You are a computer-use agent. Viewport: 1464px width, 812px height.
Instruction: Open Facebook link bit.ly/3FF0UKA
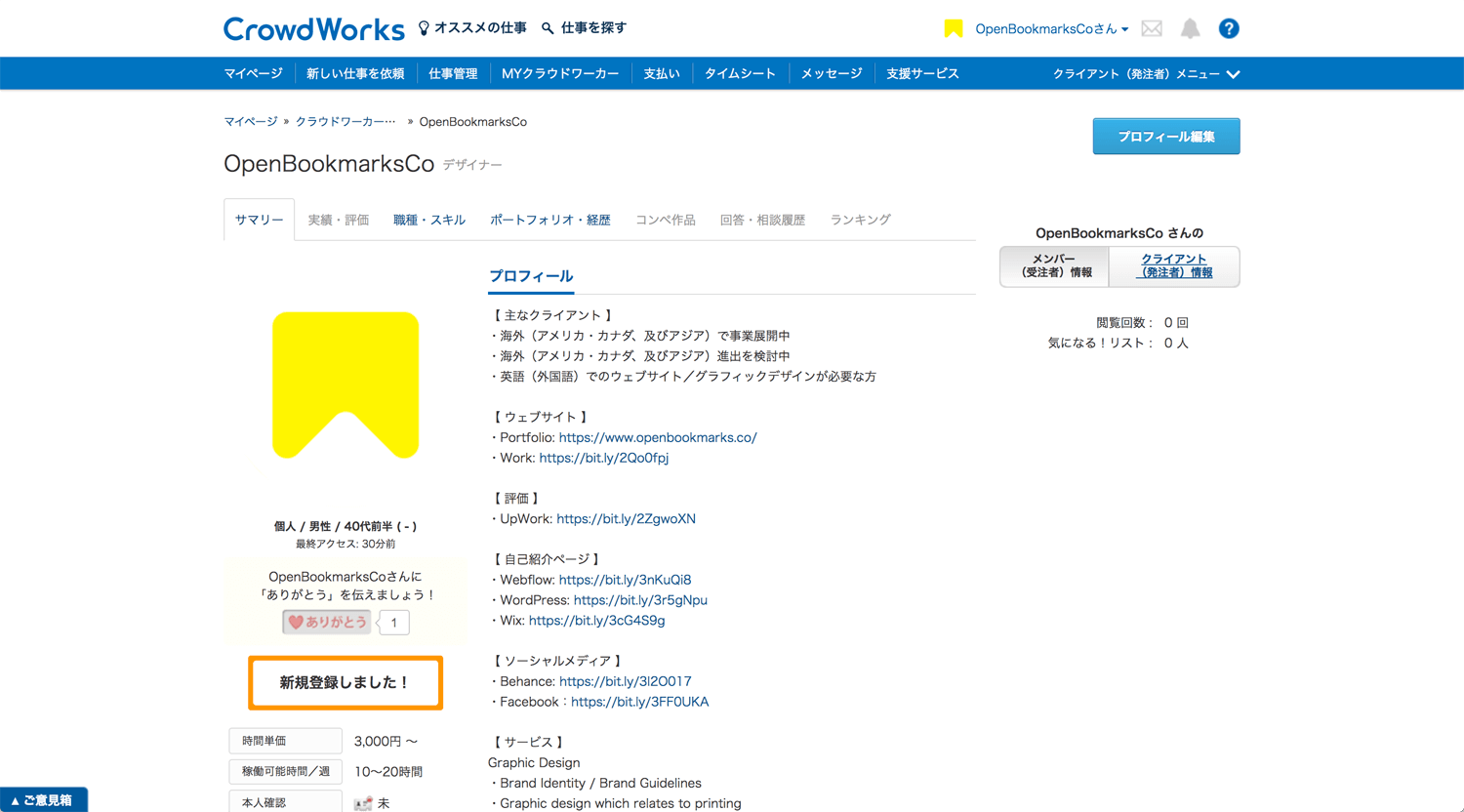click(639, 702)
